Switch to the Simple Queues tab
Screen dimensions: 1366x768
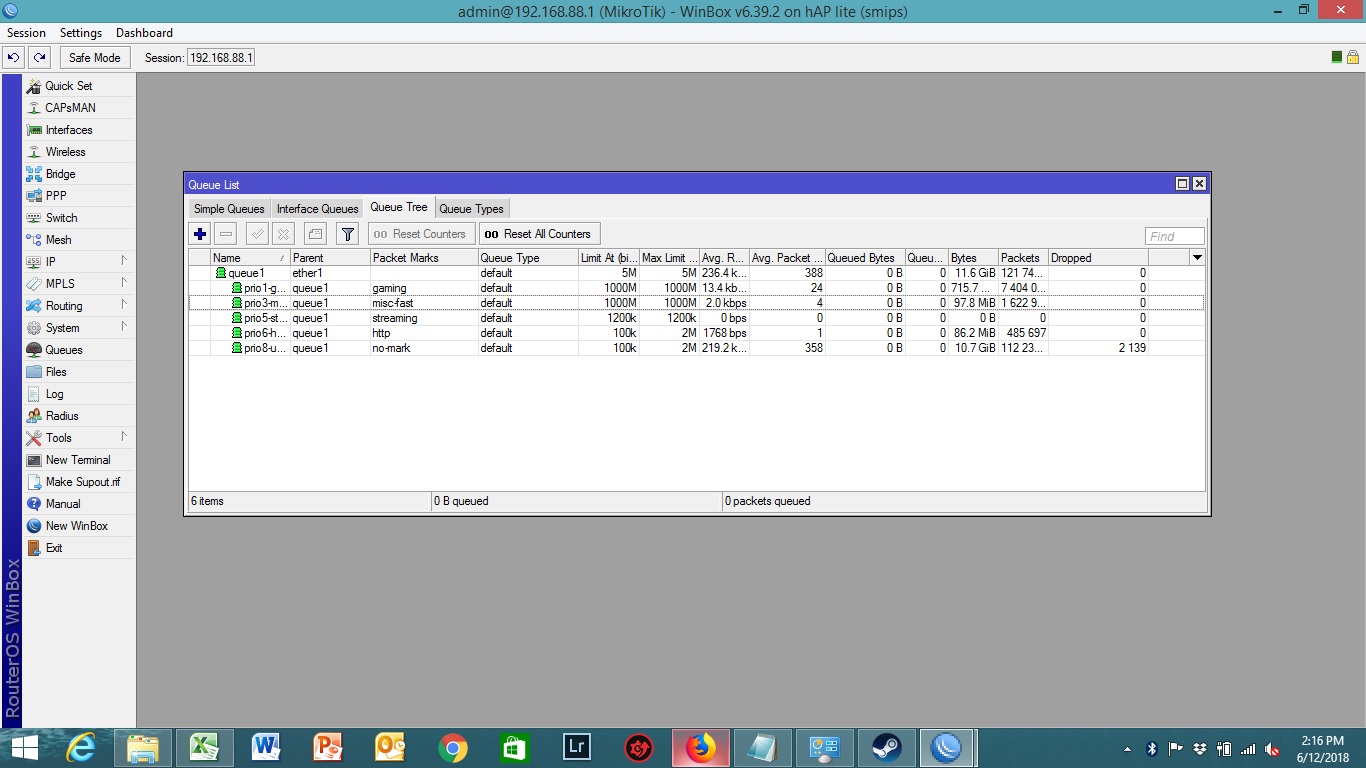pyautogui.click(x=229, y=209)
